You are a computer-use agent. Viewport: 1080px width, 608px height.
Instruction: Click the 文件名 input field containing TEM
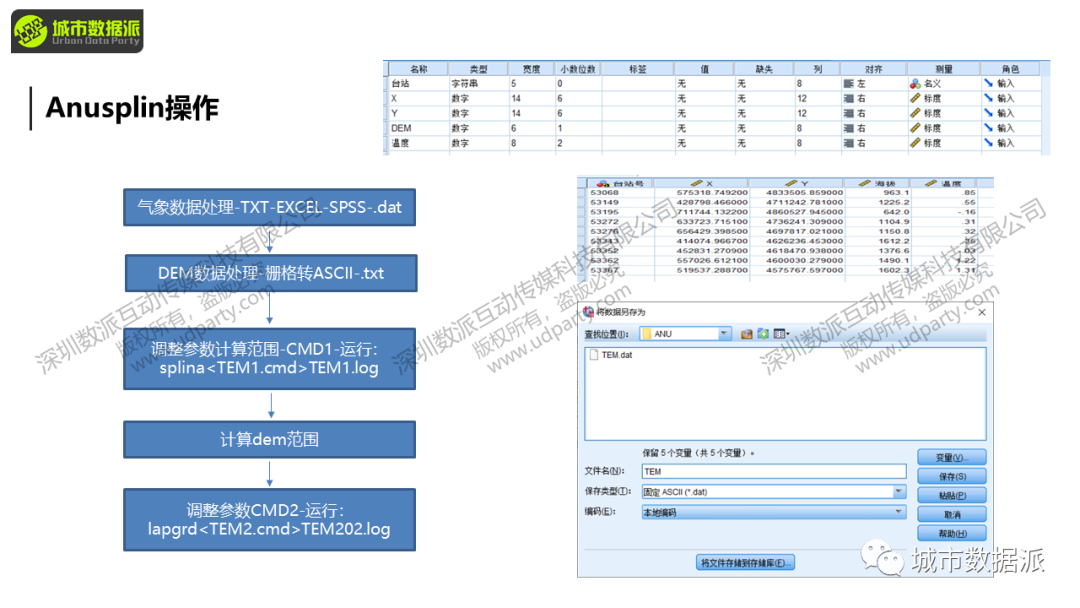pos(773,472)
